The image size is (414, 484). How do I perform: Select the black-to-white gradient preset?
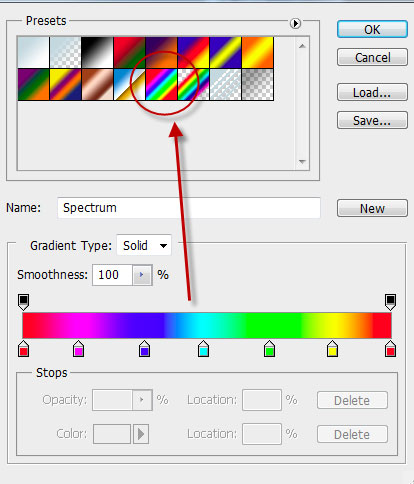pyautogui.click(x=97, y=53)
